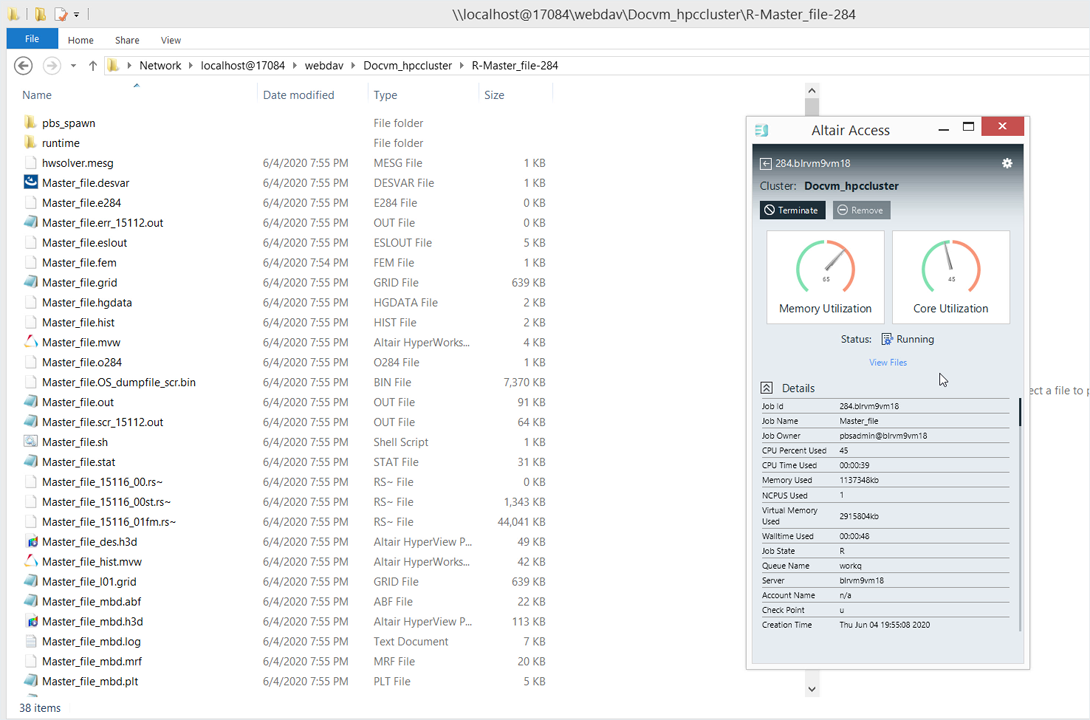The image size is (1090, 720).
Task: Select Master_file.OS_dumpfile_scr.bin file name
Action: [119, 382]
